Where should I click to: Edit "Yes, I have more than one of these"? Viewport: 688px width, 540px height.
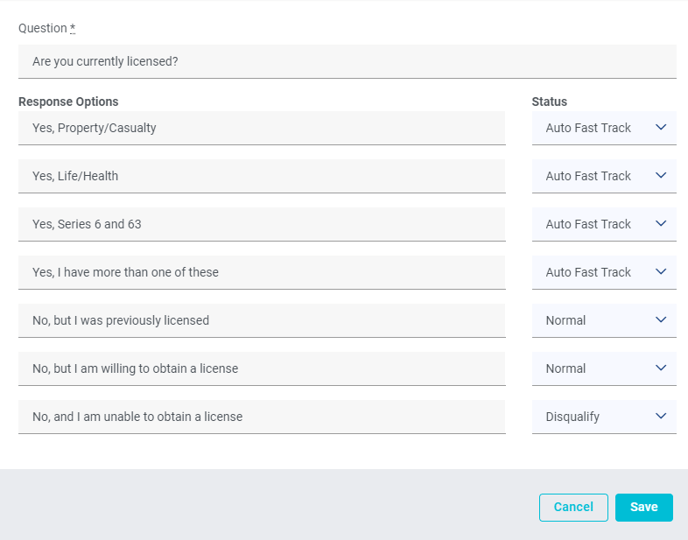coord(262,272)
